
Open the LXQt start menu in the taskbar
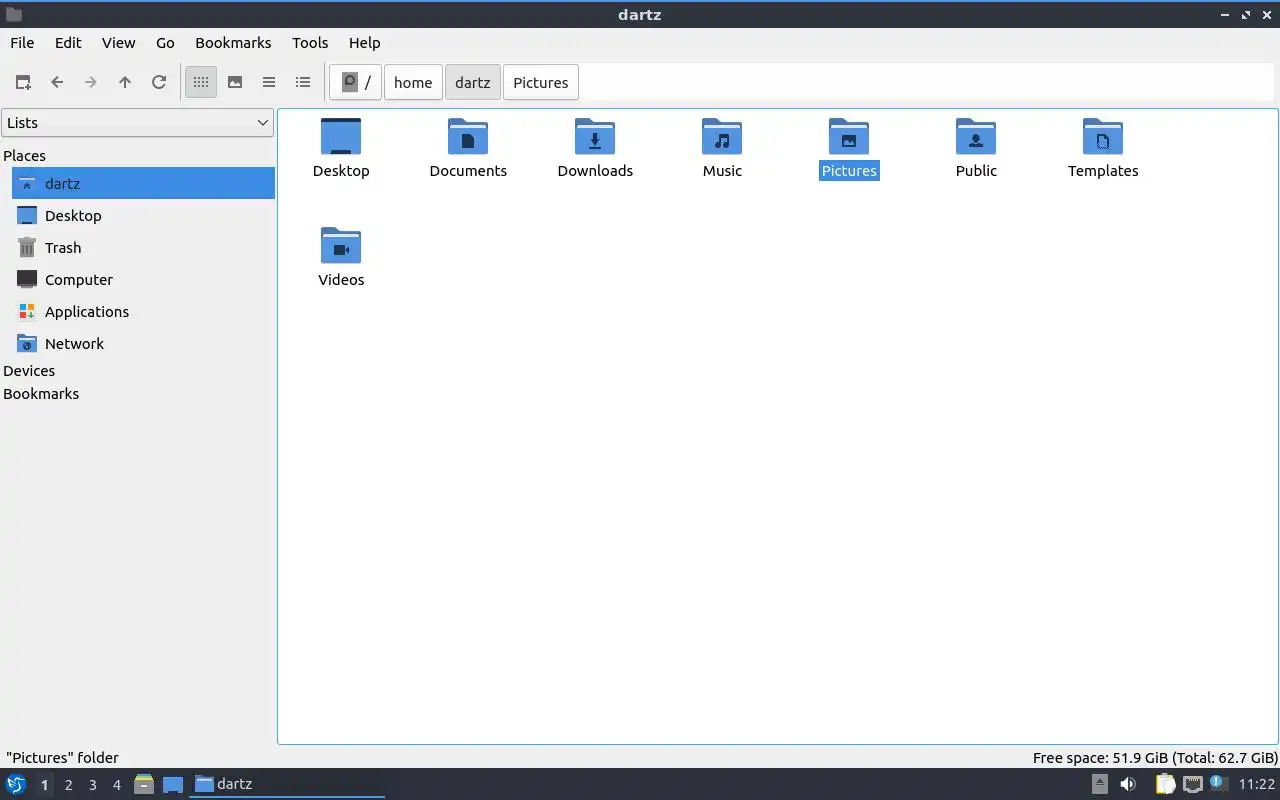(x=16, y=784)
